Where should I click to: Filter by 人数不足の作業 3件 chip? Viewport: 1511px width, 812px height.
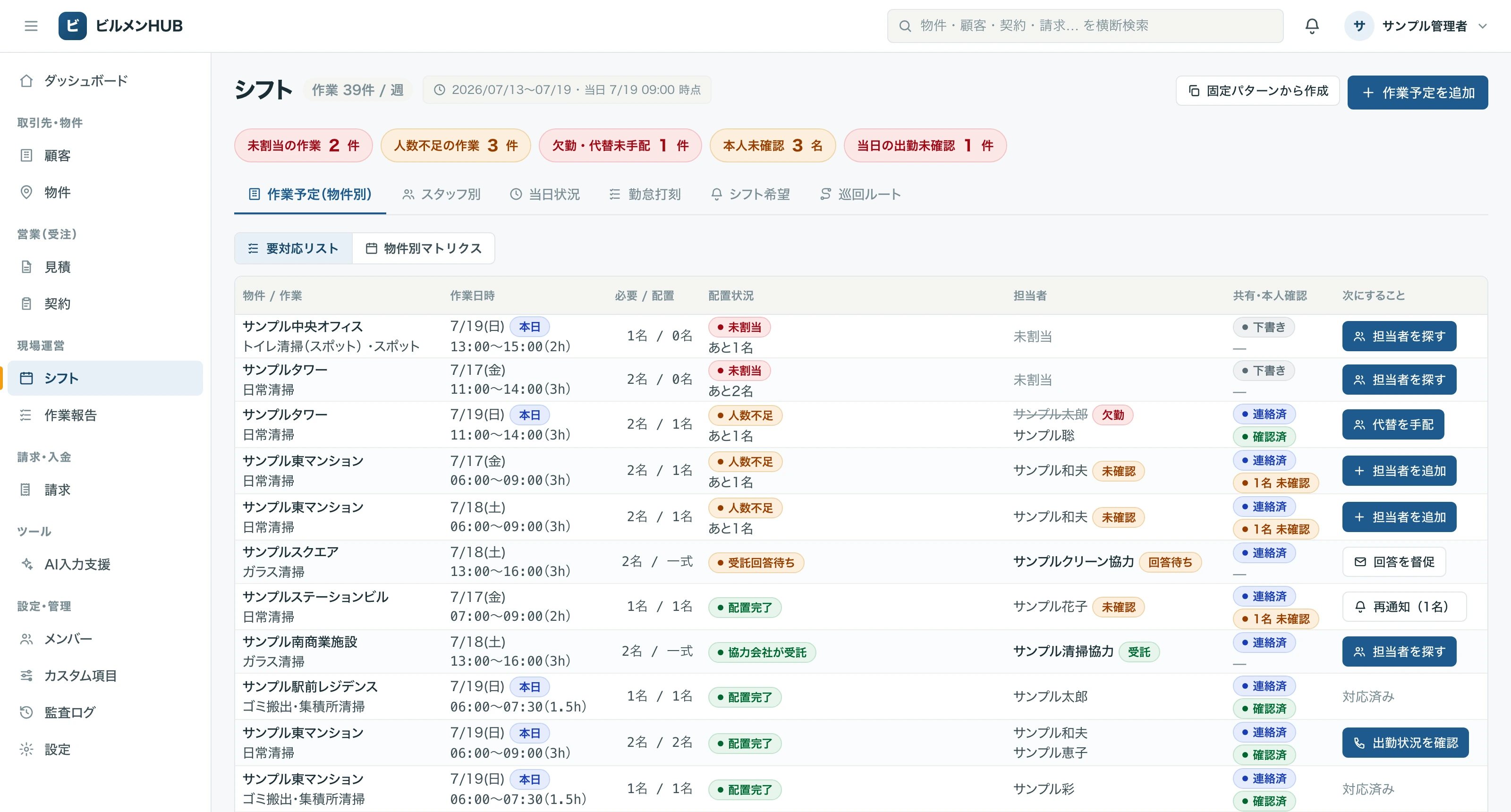[x=456, y=145]
